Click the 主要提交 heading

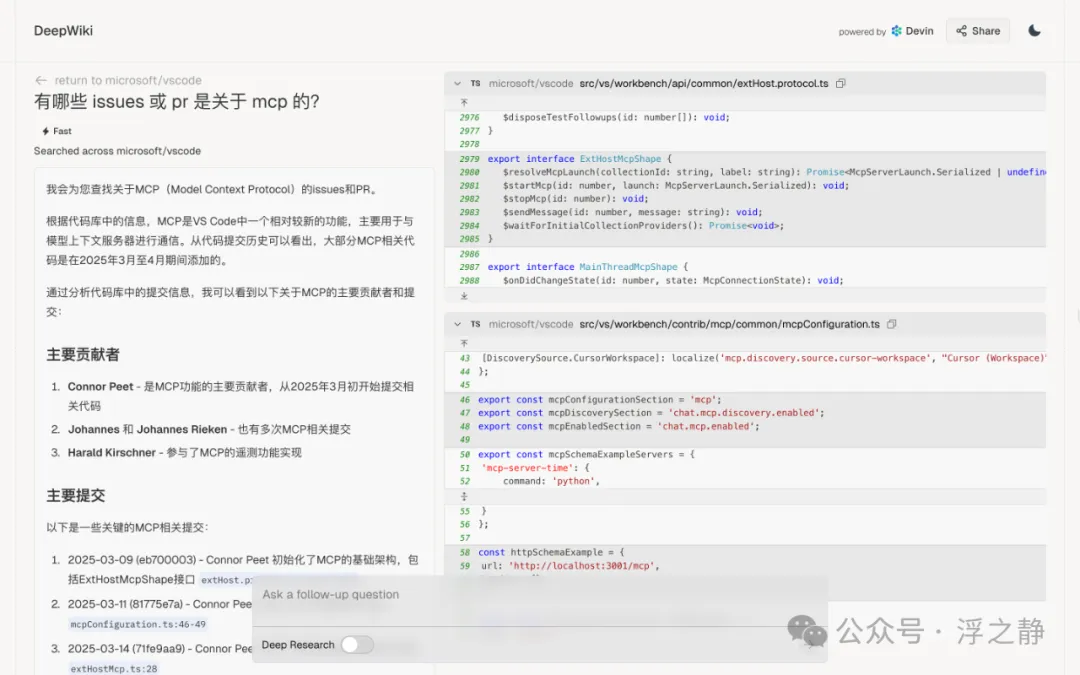pyautogui.click(x=76, y=495)
